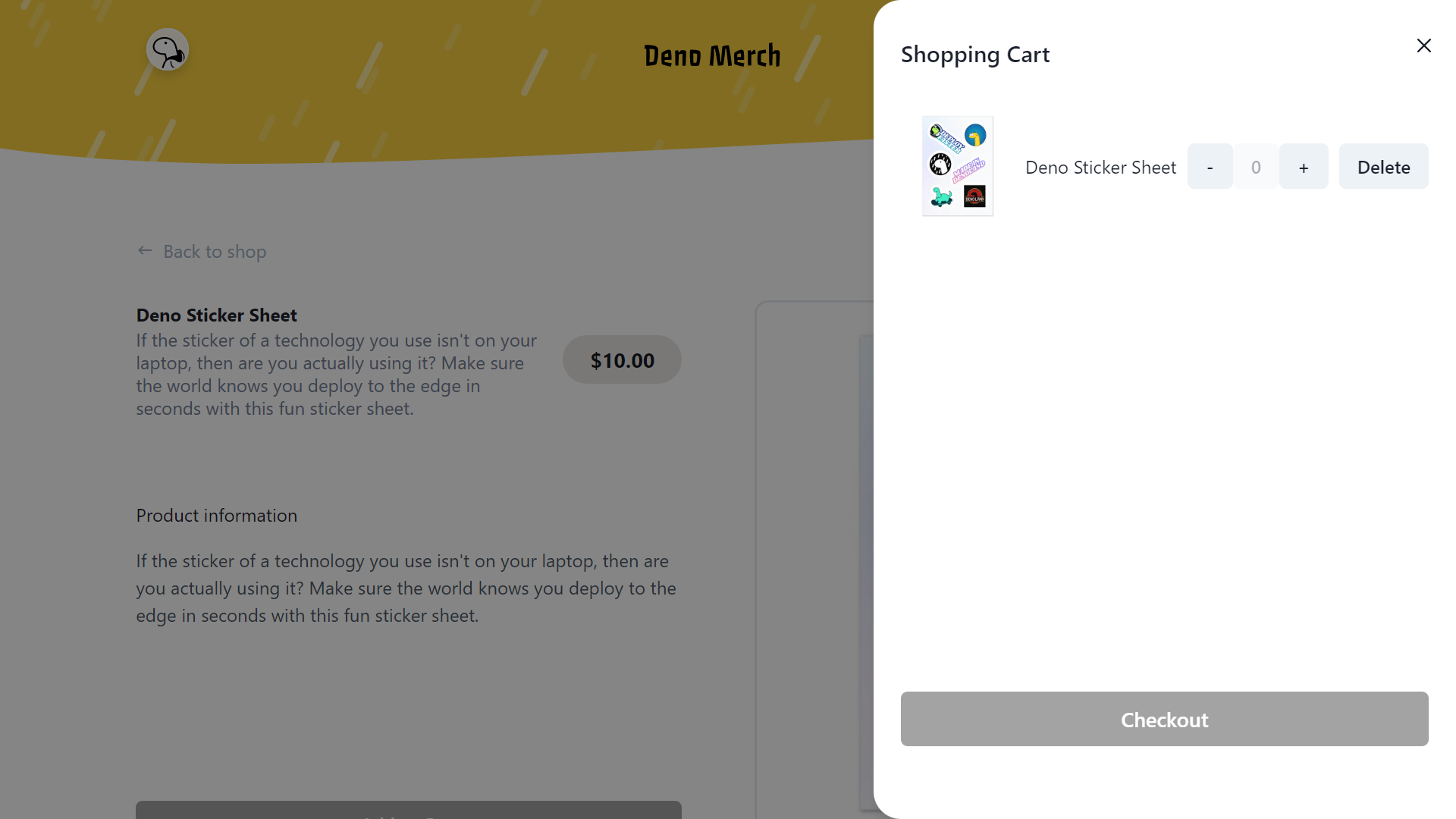Select the Deno Sticker Sheet cart item name
This screenshot has height=819, width=1456.
(1100, 167)
